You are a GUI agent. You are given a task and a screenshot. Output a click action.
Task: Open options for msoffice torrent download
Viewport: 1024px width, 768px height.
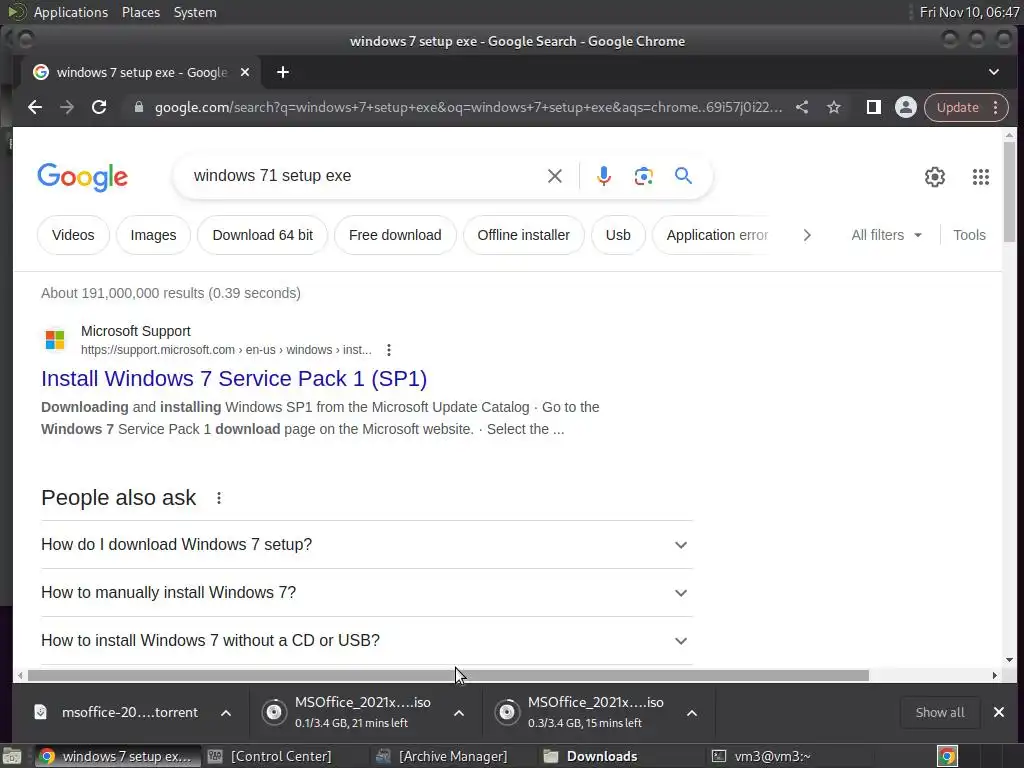(226, 712)
